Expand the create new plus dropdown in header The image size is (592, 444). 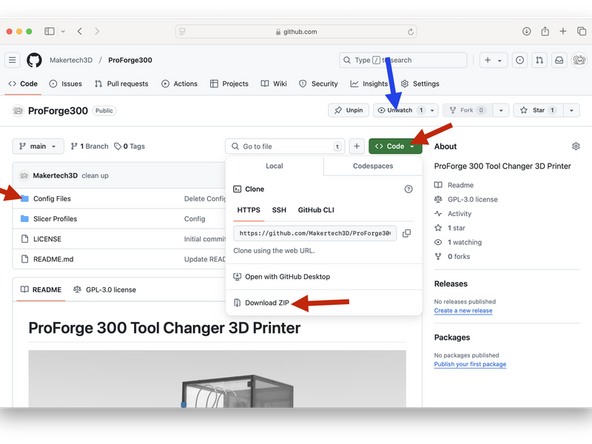[x=493, y=60]
